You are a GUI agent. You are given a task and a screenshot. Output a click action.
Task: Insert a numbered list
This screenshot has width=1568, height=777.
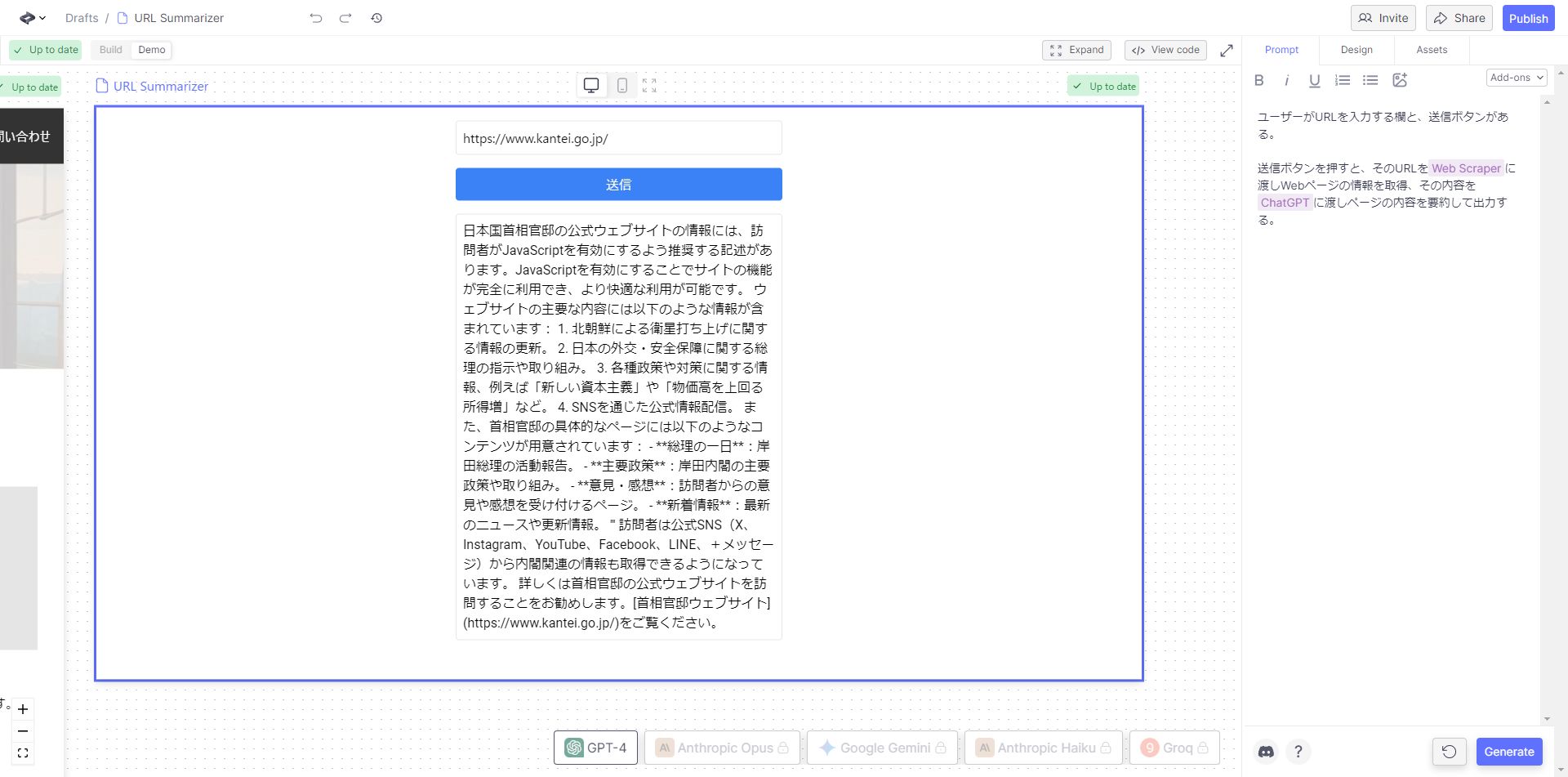[x=1342, y=80]
